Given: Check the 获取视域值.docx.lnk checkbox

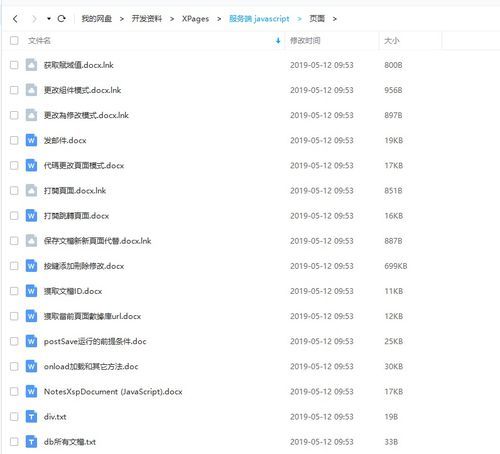Looking at the screenshot, I should point(14,65).
